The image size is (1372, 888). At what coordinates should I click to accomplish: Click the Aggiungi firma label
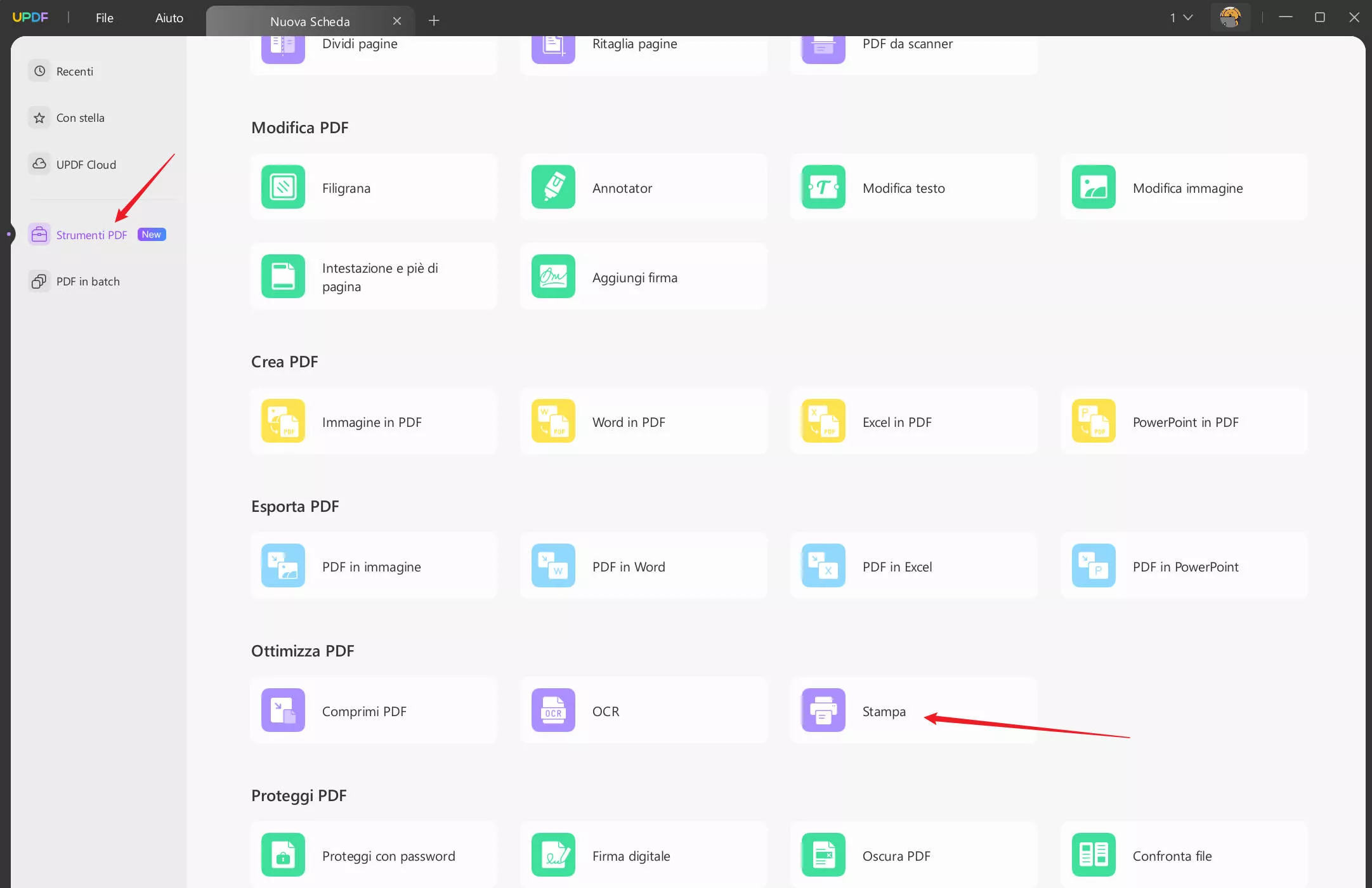tap(635, 278)
